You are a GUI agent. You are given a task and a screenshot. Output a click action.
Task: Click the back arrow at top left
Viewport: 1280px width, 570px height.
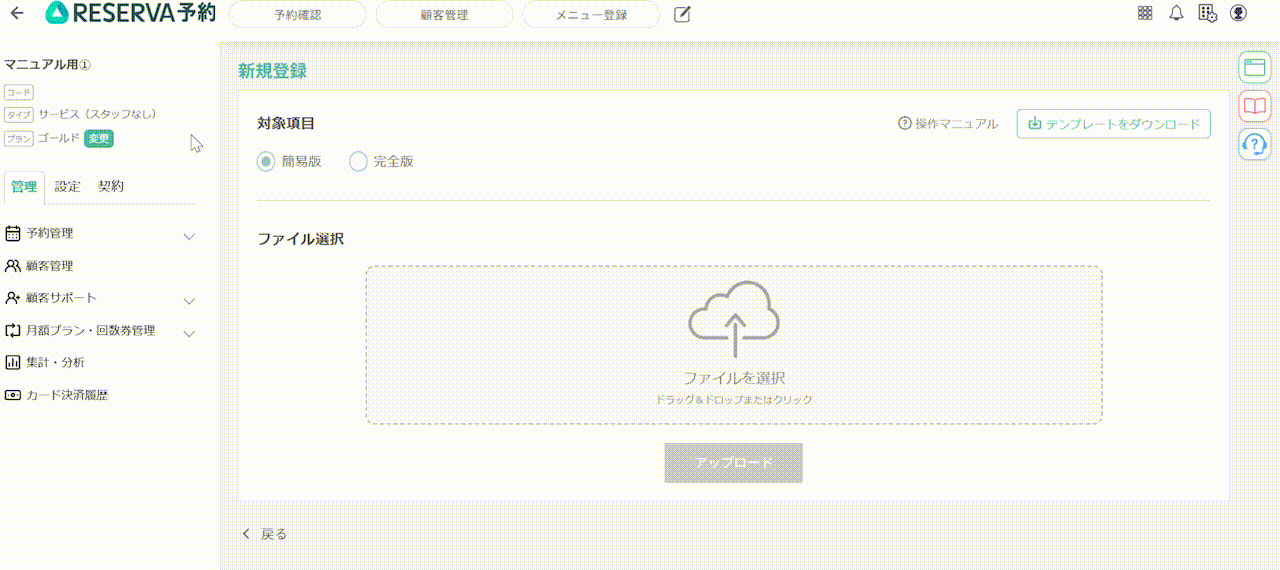(17, 14)
